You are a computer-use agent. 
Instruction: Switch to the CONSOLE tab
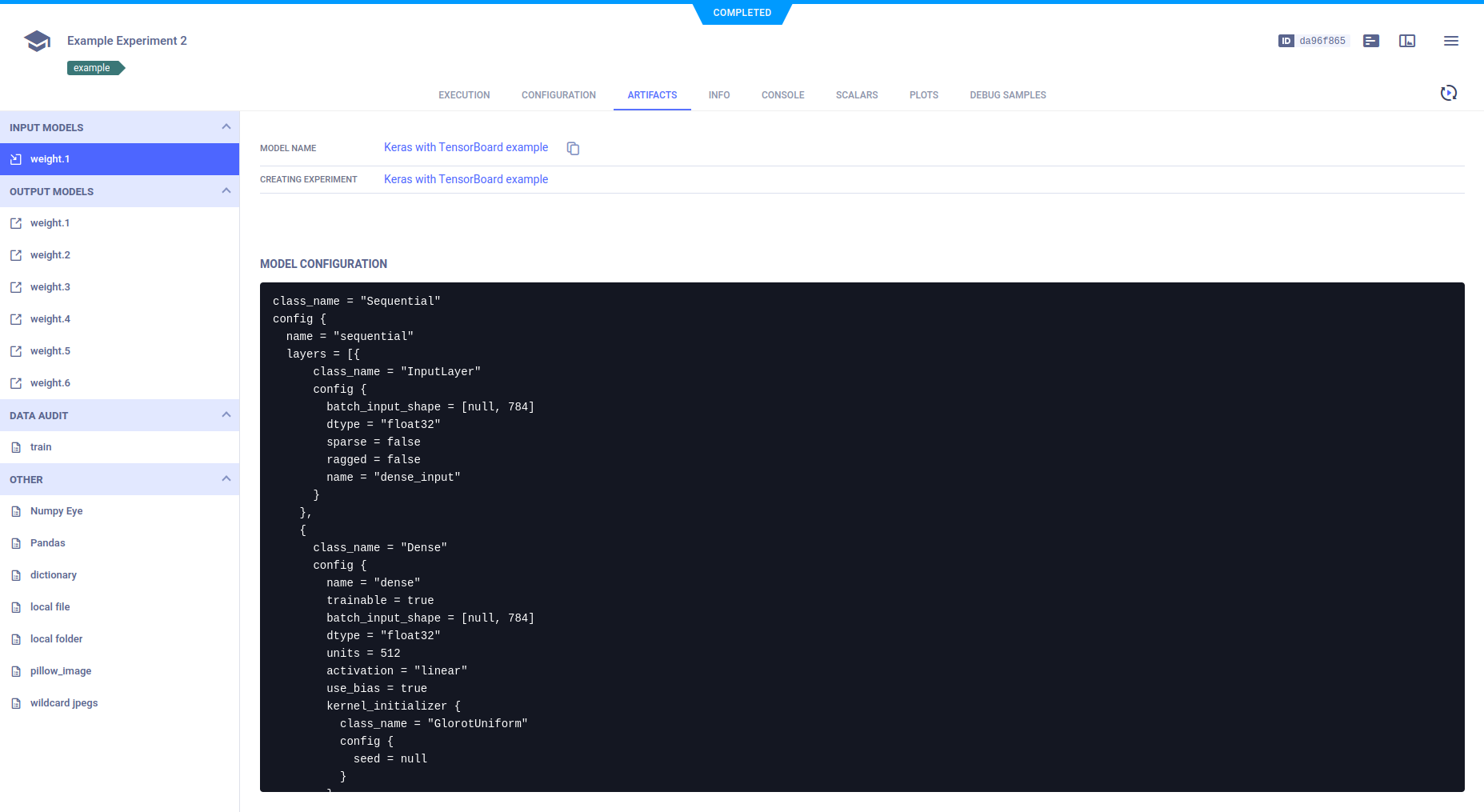[x=782, y=94]
